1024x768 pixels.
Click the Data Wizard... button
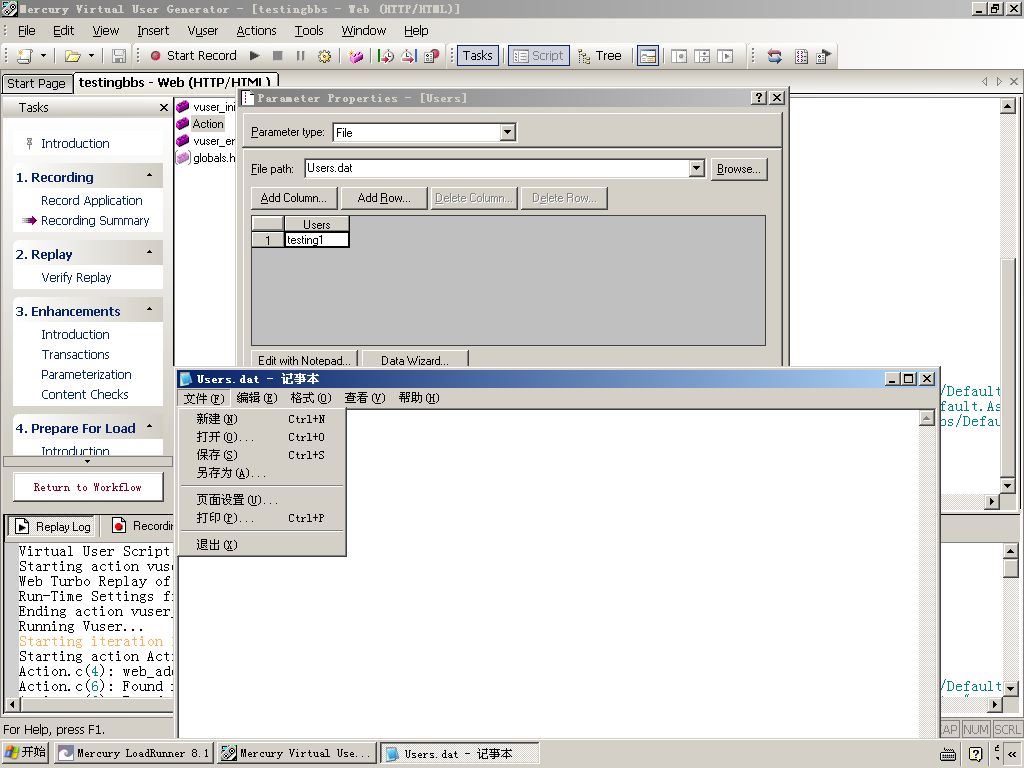(x=415, y=360)
